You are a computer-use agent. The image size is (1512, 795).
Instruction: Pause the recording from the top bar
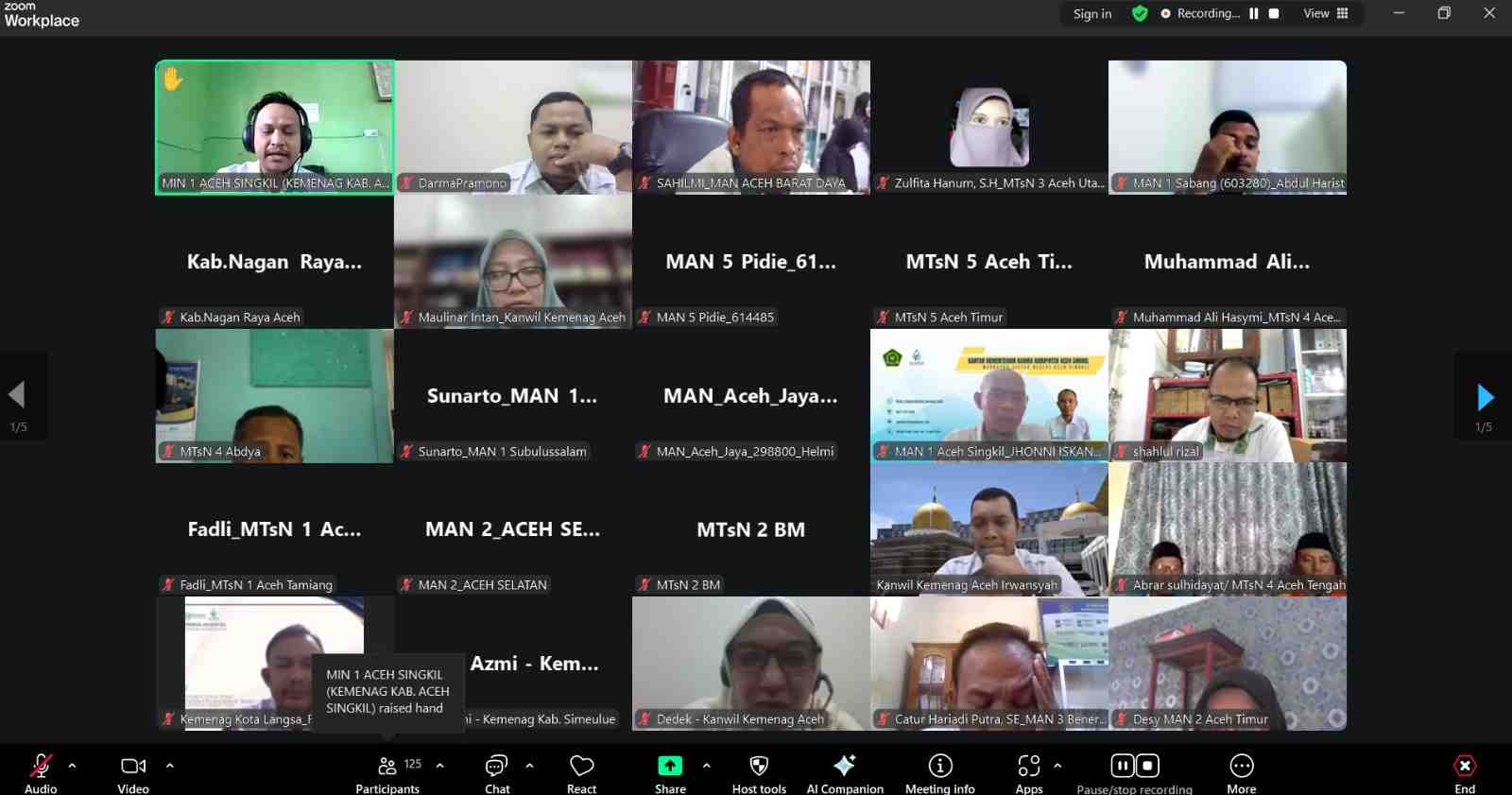[x=1254, y=13]
